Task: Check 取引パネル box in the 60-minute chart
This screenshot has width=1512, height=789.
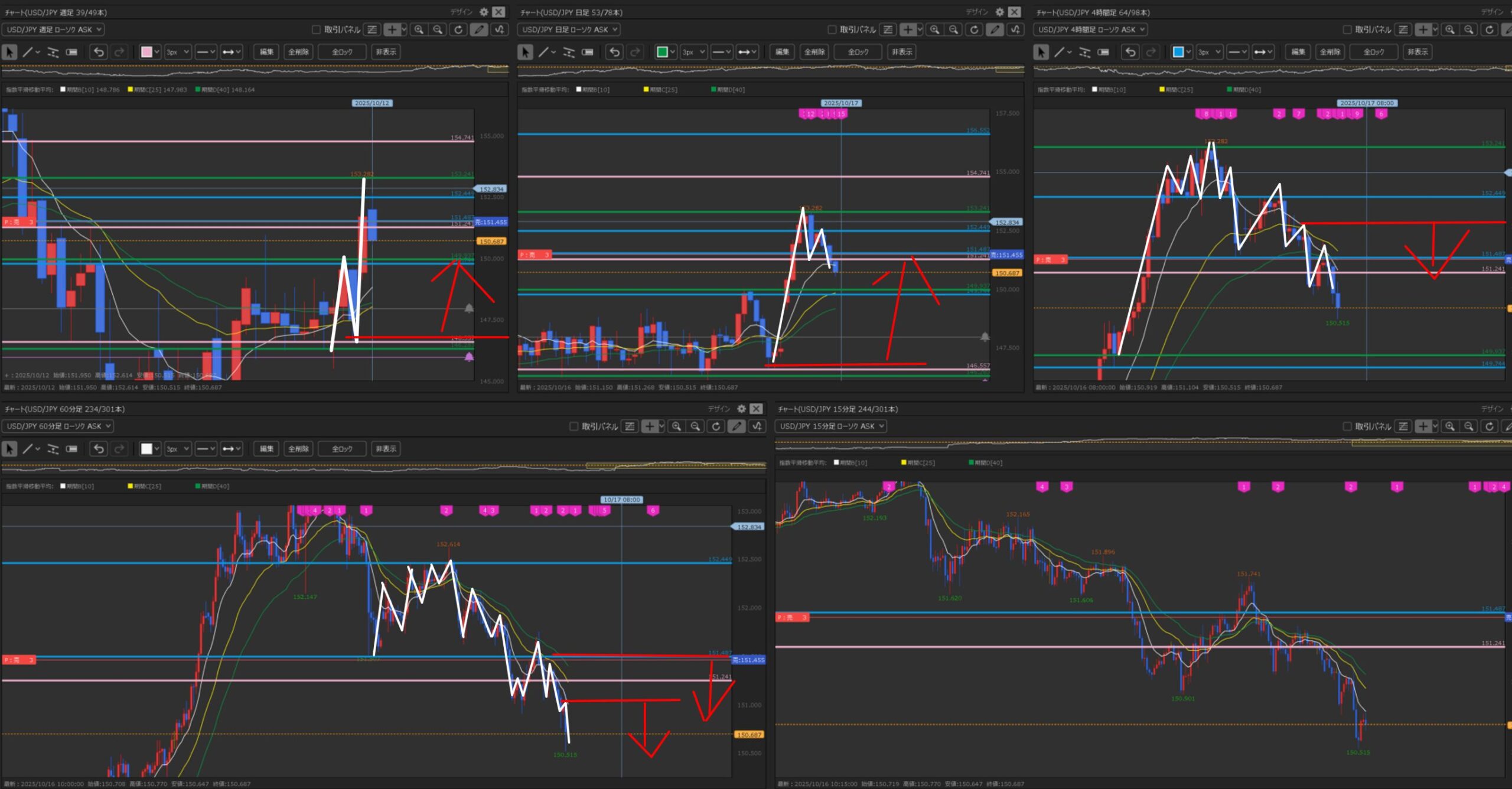Action: point(573,426)
